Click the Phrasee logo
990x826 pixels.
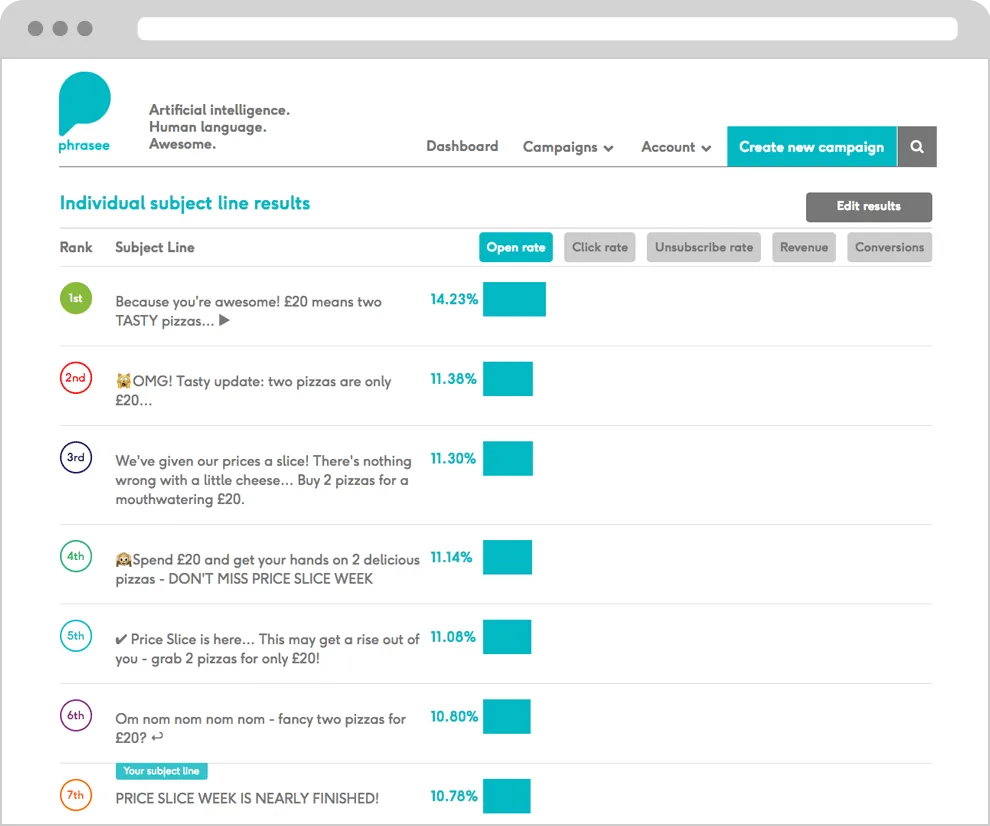click(x=84, y=112)
